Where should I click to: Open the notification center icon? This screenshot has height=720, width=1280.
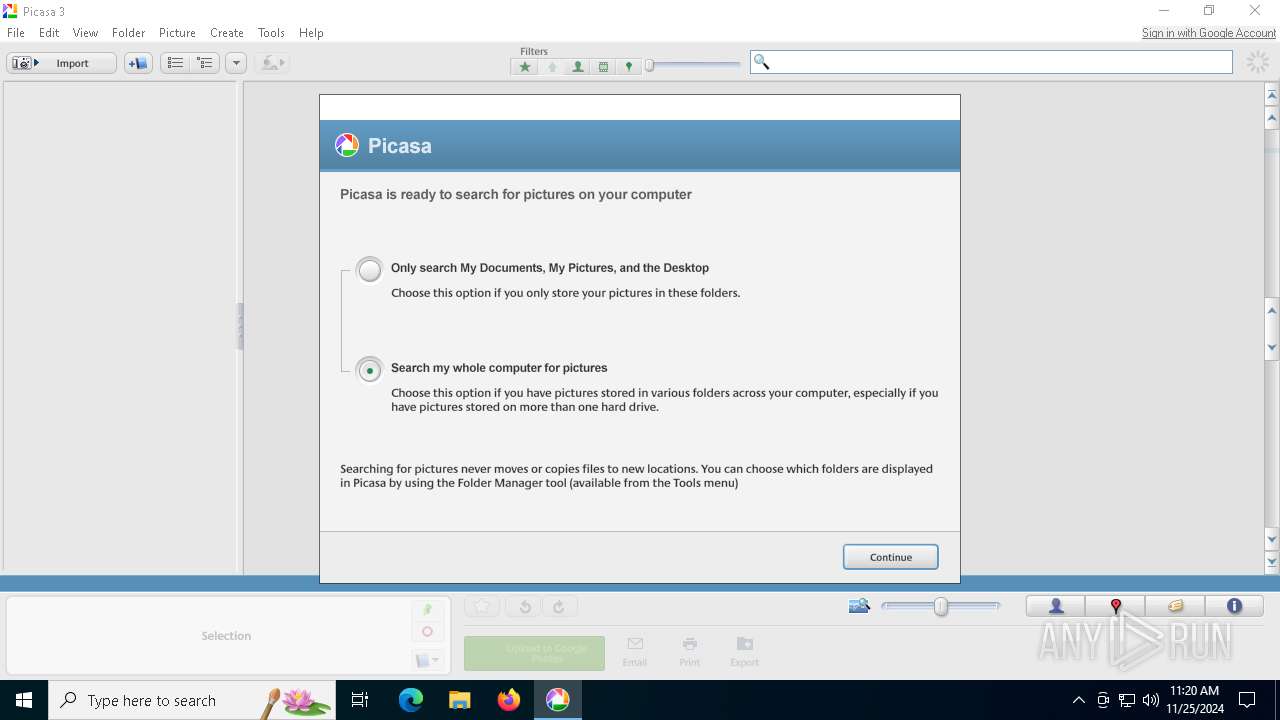tap(1247, 700)
